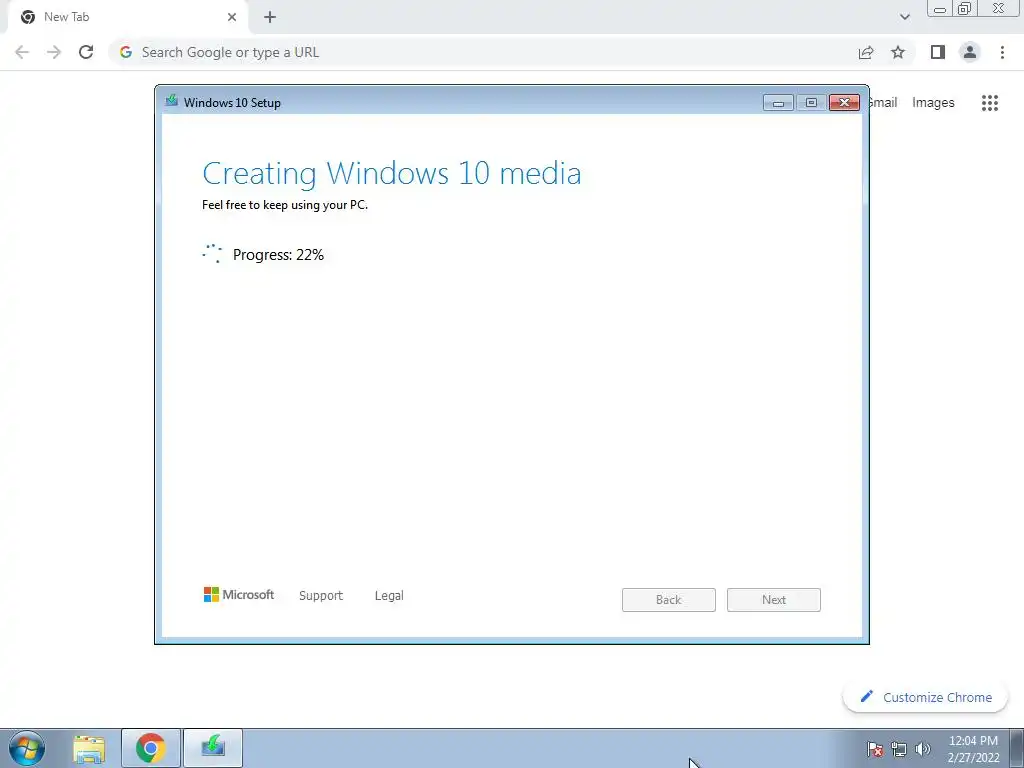The image size is (1024, 768).
Task: Click the Windows 10 Setup title icon
Action: (x=172, y=101)
